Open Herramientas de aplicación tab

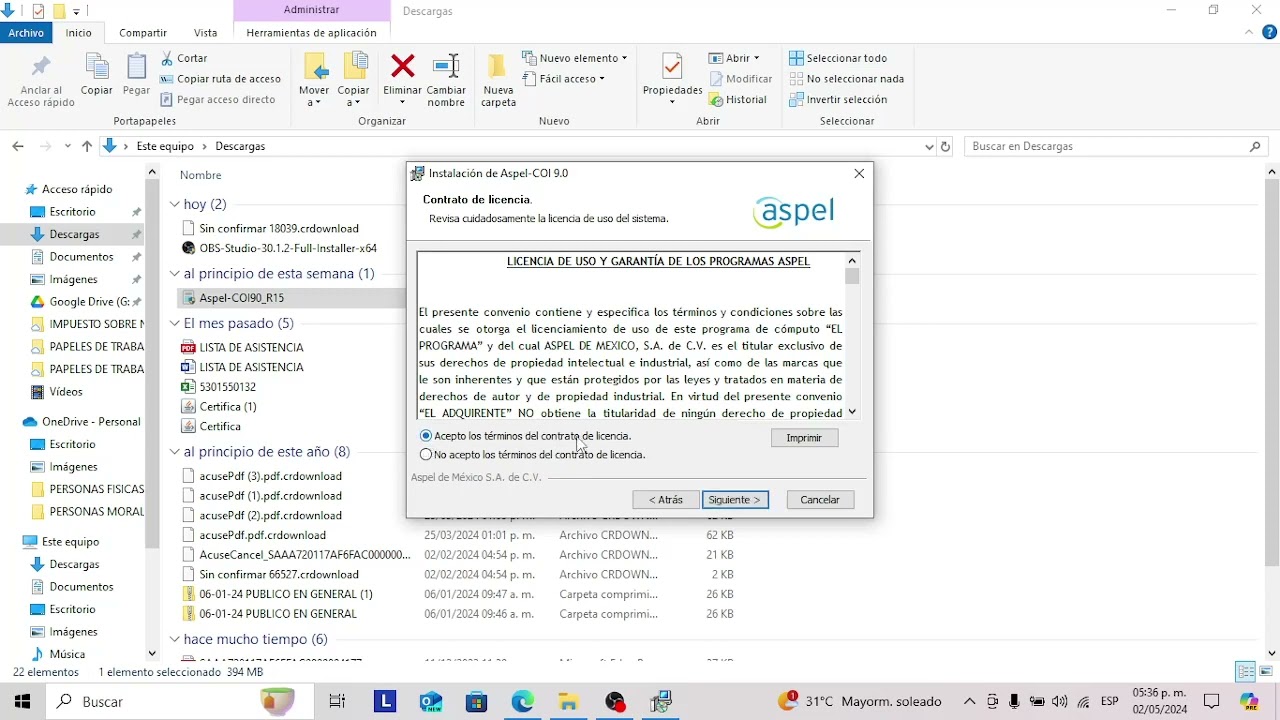(311, 32)
